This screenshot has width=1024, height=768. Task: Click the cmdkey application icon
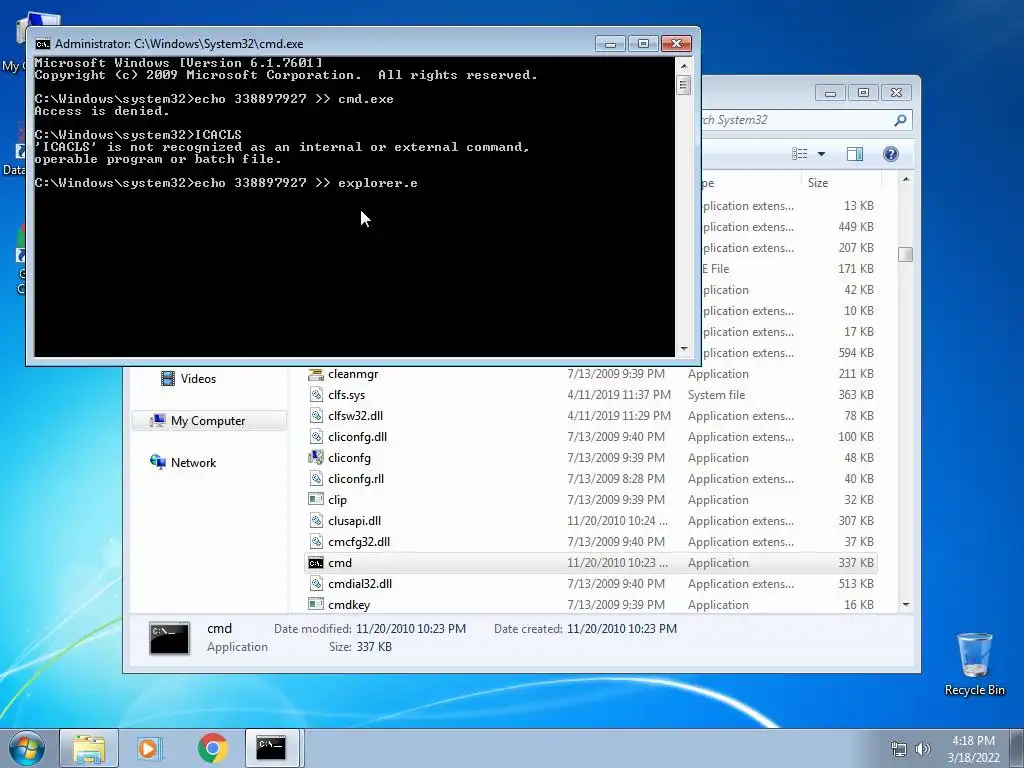(315, 604)
